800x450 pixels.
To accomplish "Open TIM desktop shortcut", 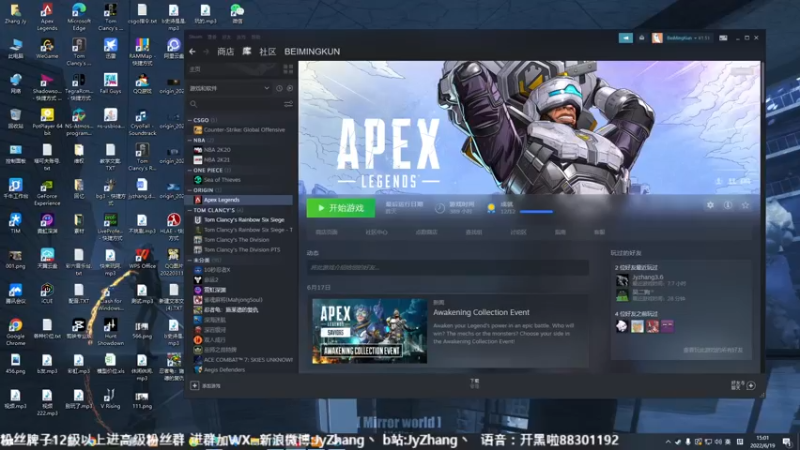I will (15, 223).
